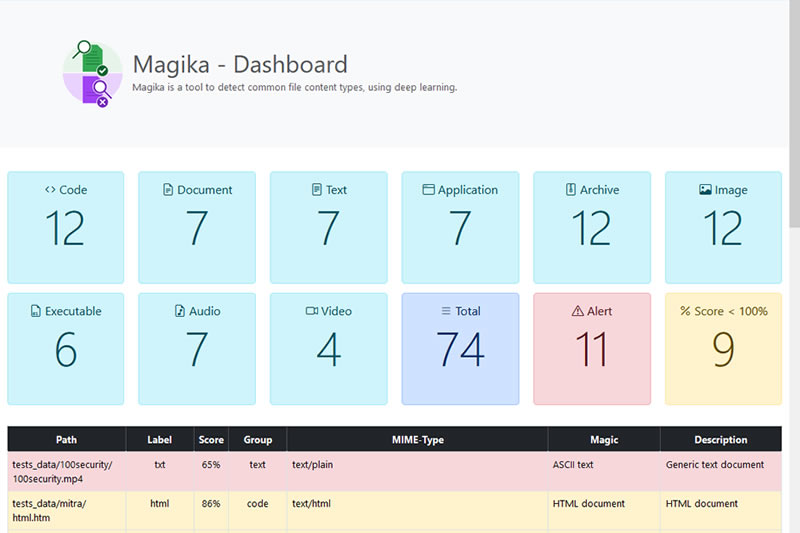Click the tests_data/100security/100security.mp4 path cell

click(66, 472)
